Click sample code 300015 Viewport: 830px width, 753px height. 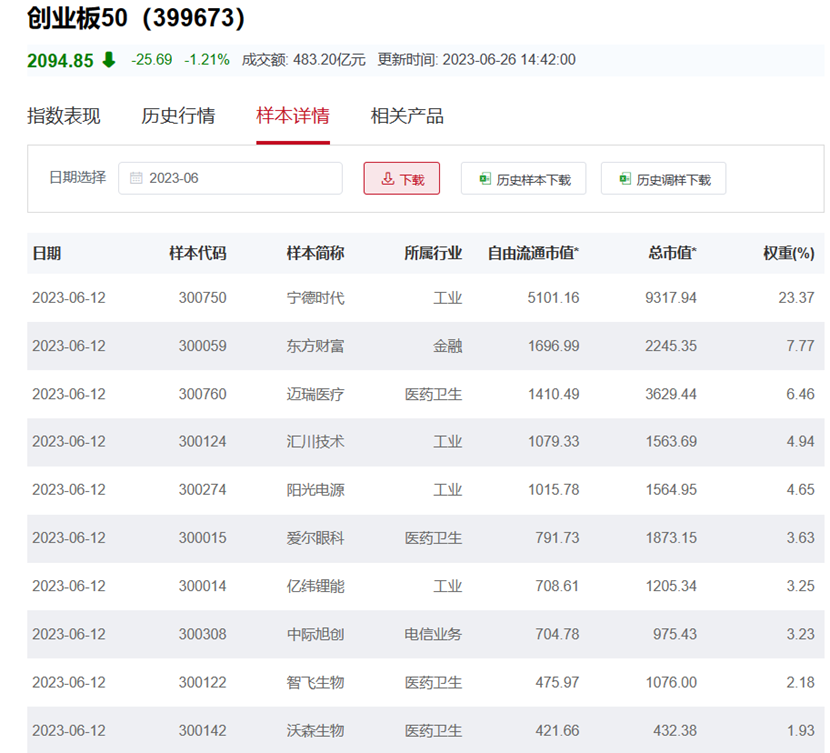202,538
